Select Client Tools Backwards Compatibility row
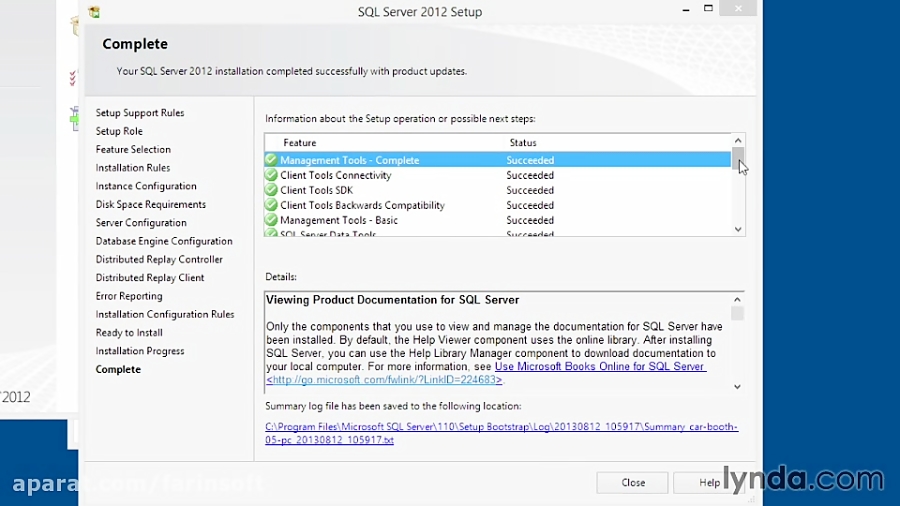The width and height of the screenshot is (900, 506). [498, 205]
